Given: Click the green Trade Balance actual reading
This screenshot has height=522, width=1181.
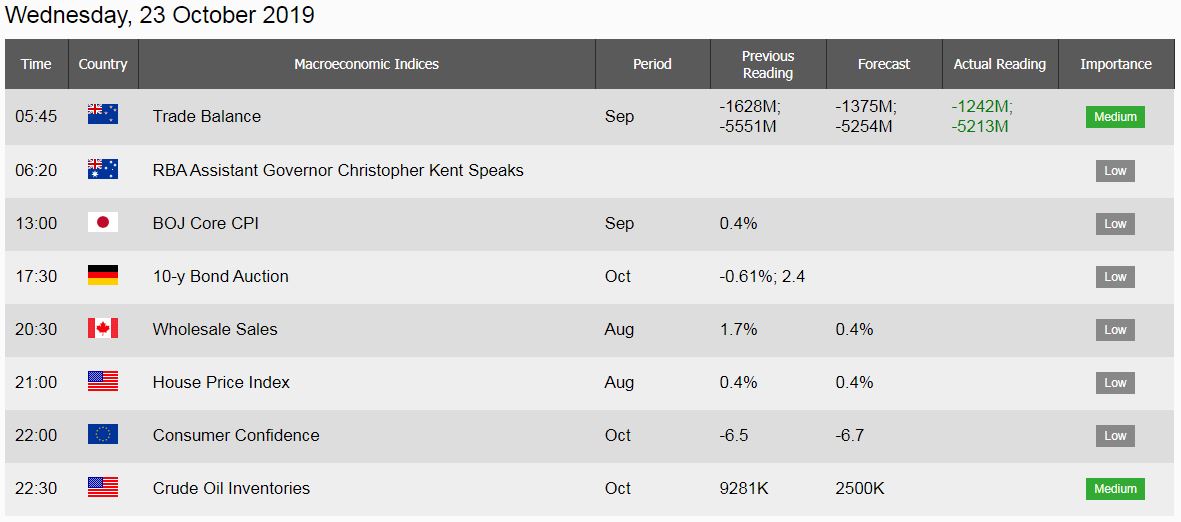Looking at the screenshot, I should 982,116.
